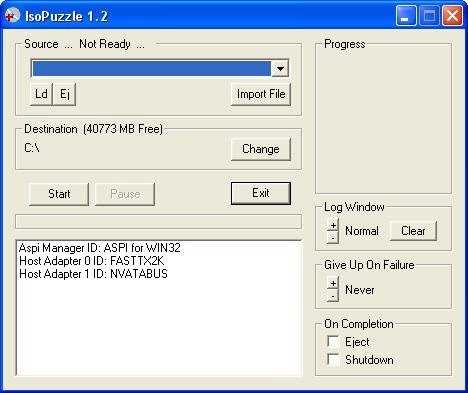Clear the log window
468x393 pixels.
(x=413, y=231)
